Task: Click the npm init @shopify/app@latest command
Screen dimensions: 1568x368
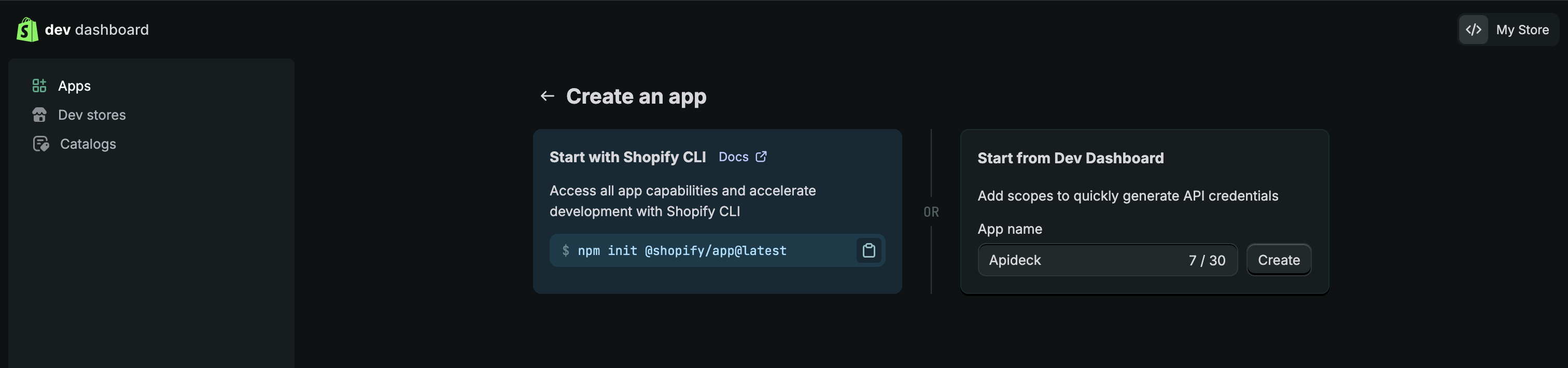Action: (x=681, y=250)
